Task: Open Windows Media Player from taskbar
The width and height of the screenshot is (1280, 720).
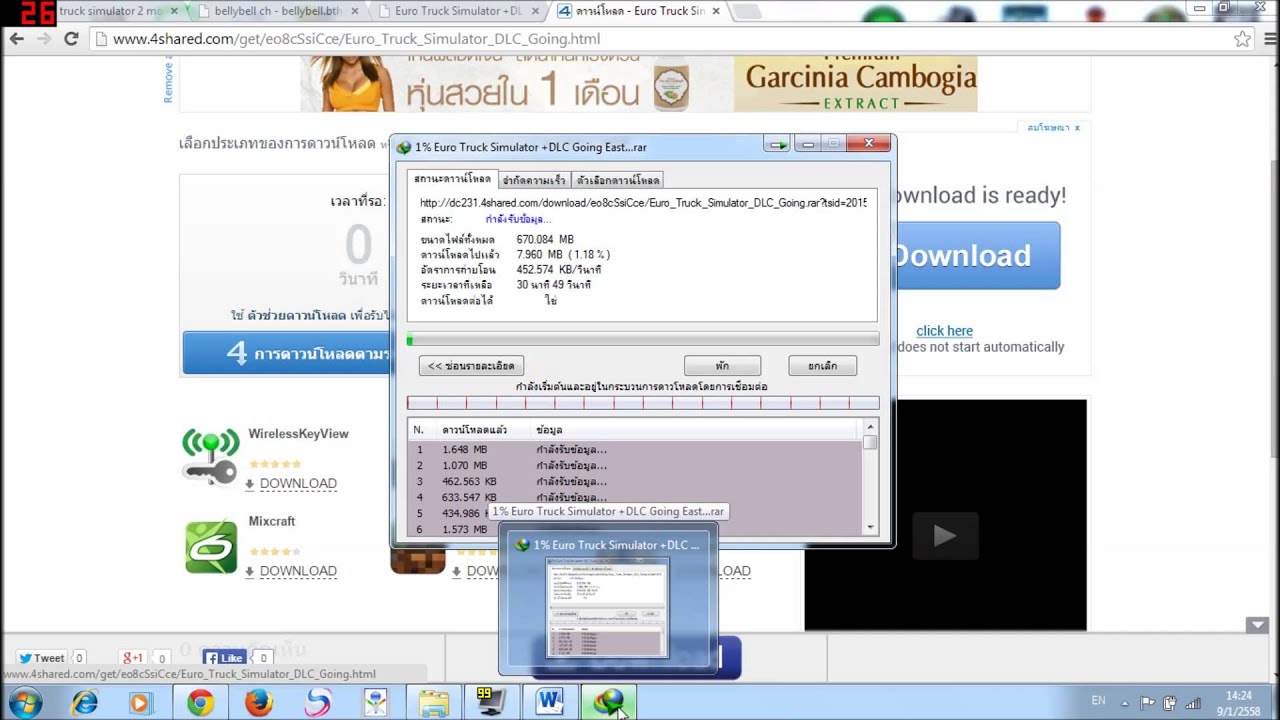Action: 139,703
